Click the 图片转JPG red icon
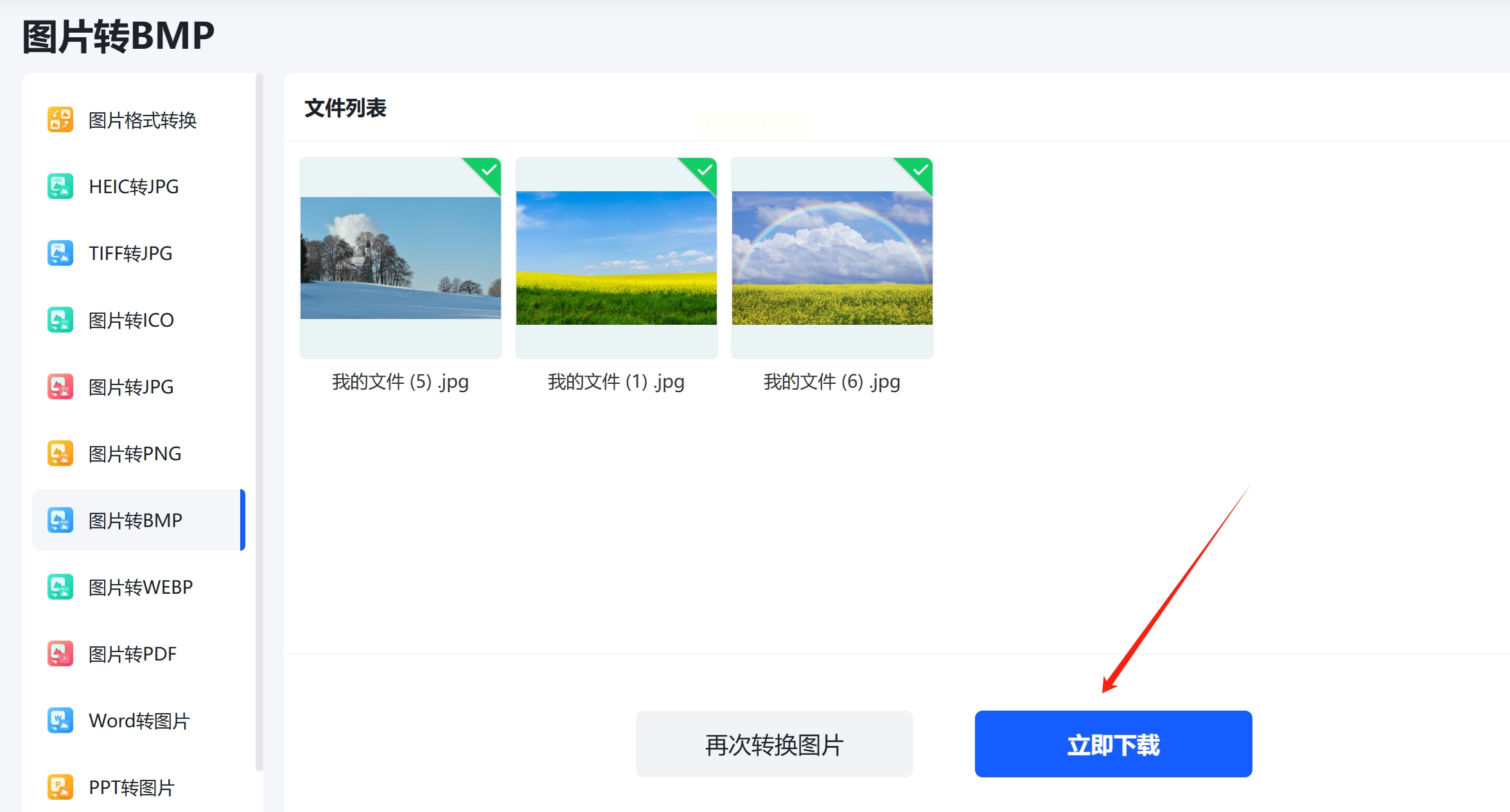The height and width of the screenshot is (812, 1510). click(x=60, y=386)
